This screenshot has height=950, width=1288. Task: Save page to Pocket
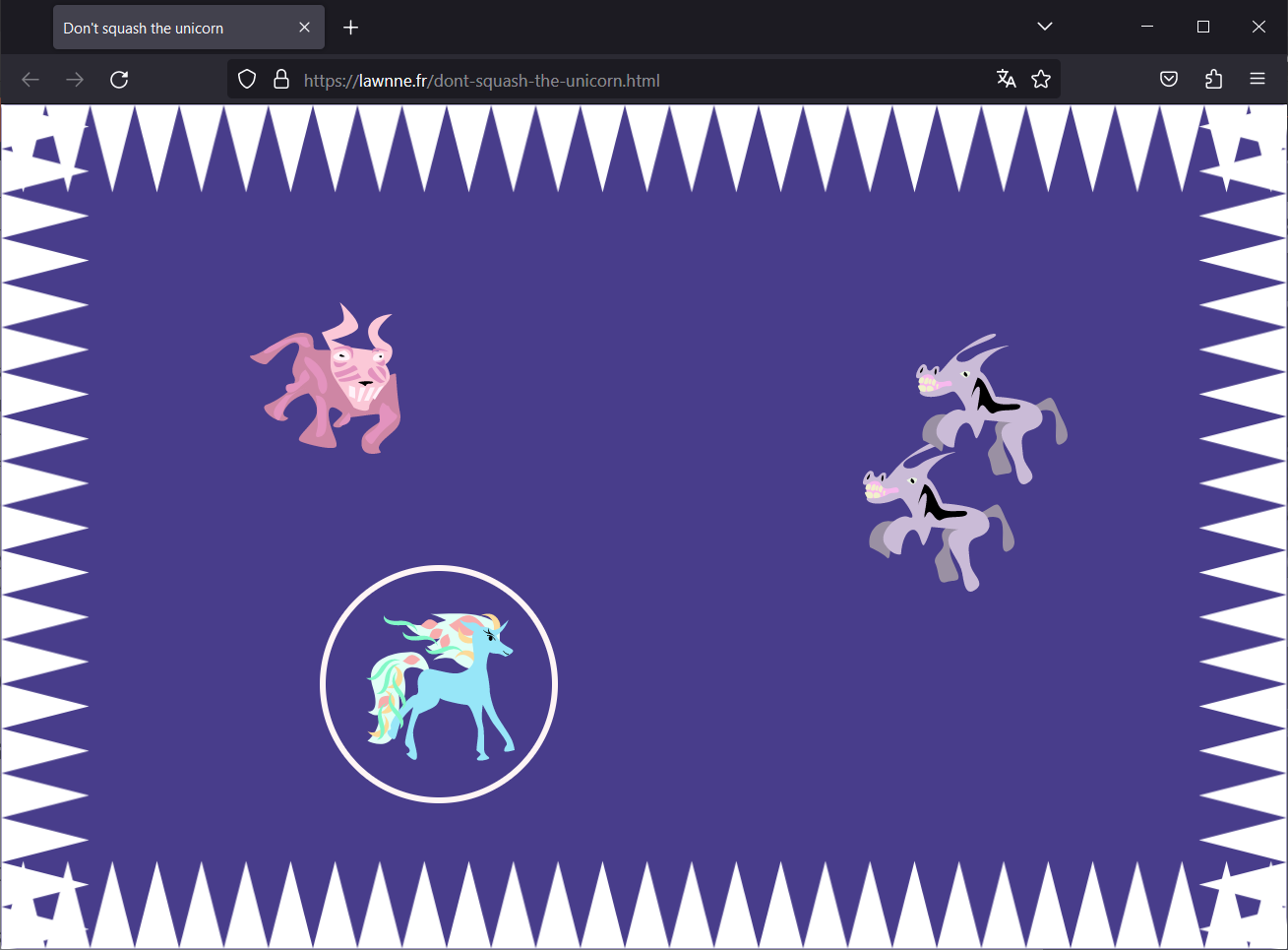1169,80
